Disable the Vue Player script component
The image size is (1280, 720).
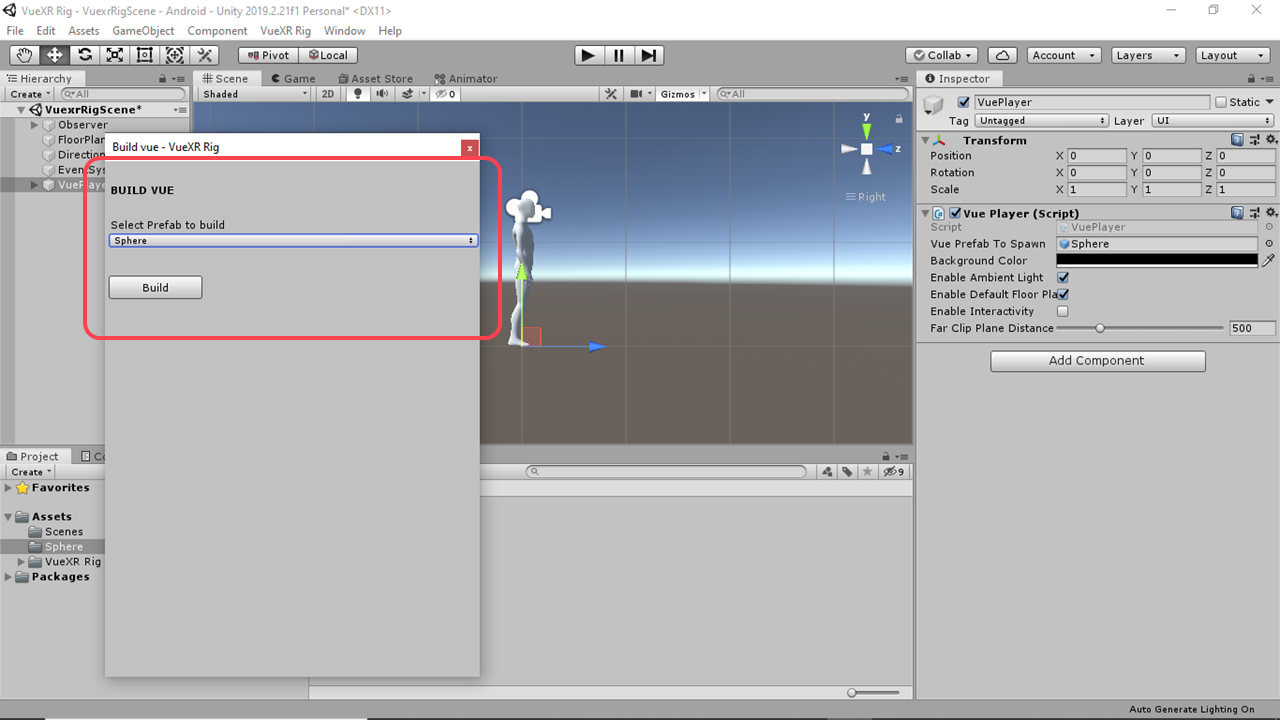click(x=955, y=213)
